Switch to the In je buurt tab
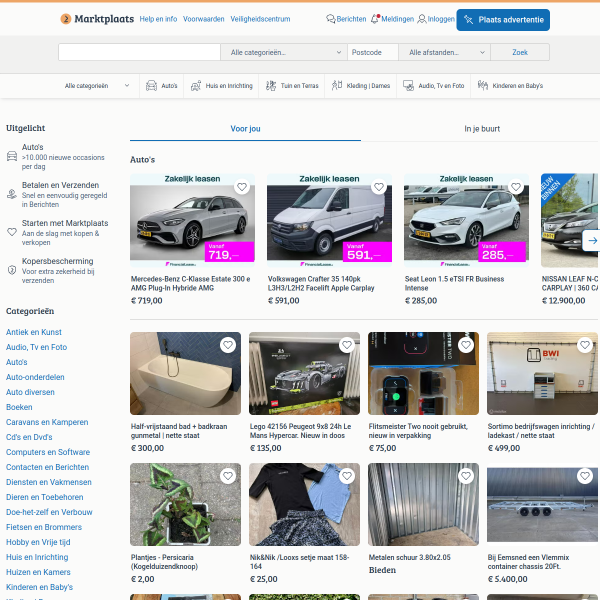 482,129
